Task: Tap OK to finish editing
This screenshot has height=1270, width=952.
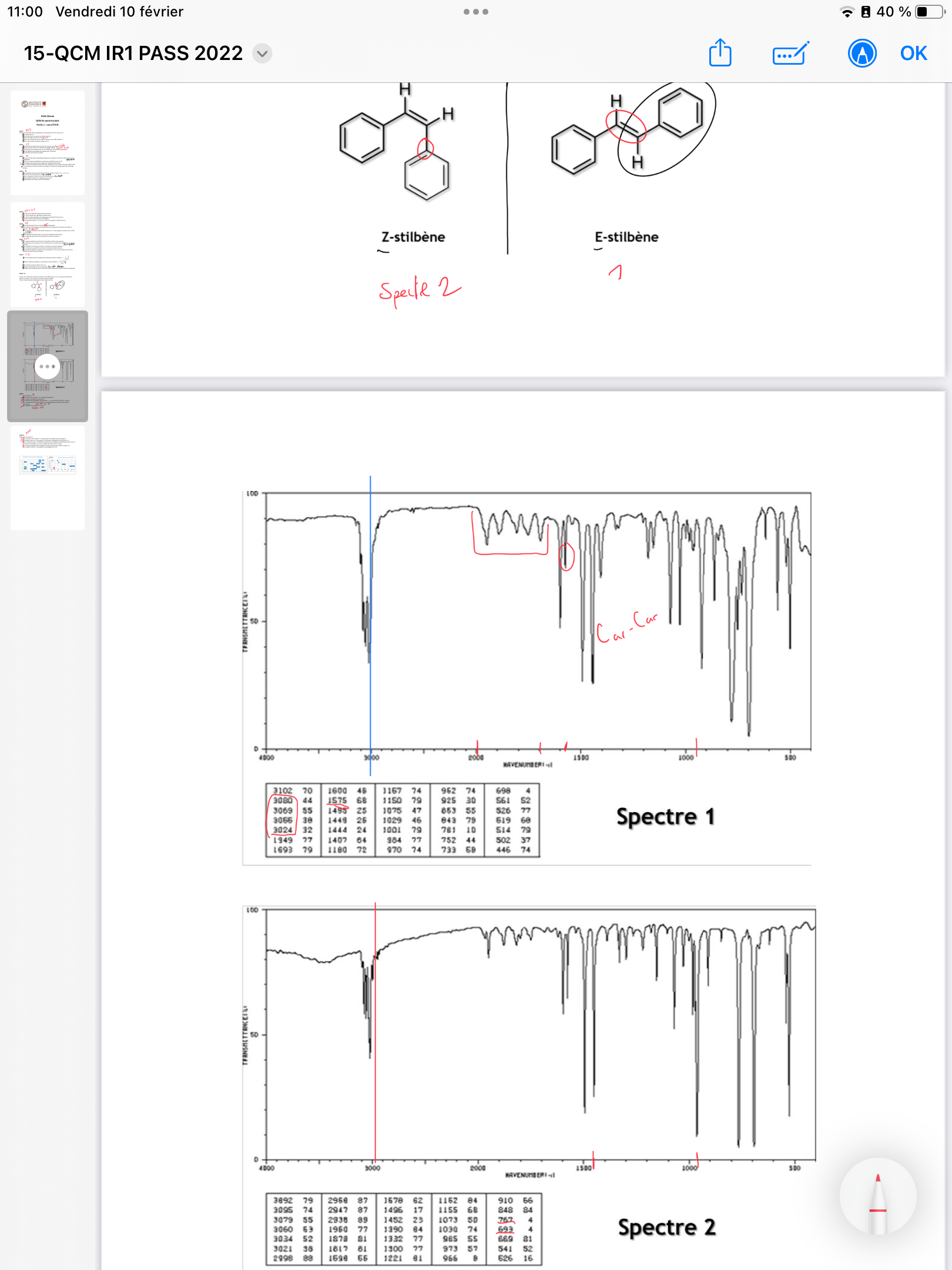Action: pos(913,54)
